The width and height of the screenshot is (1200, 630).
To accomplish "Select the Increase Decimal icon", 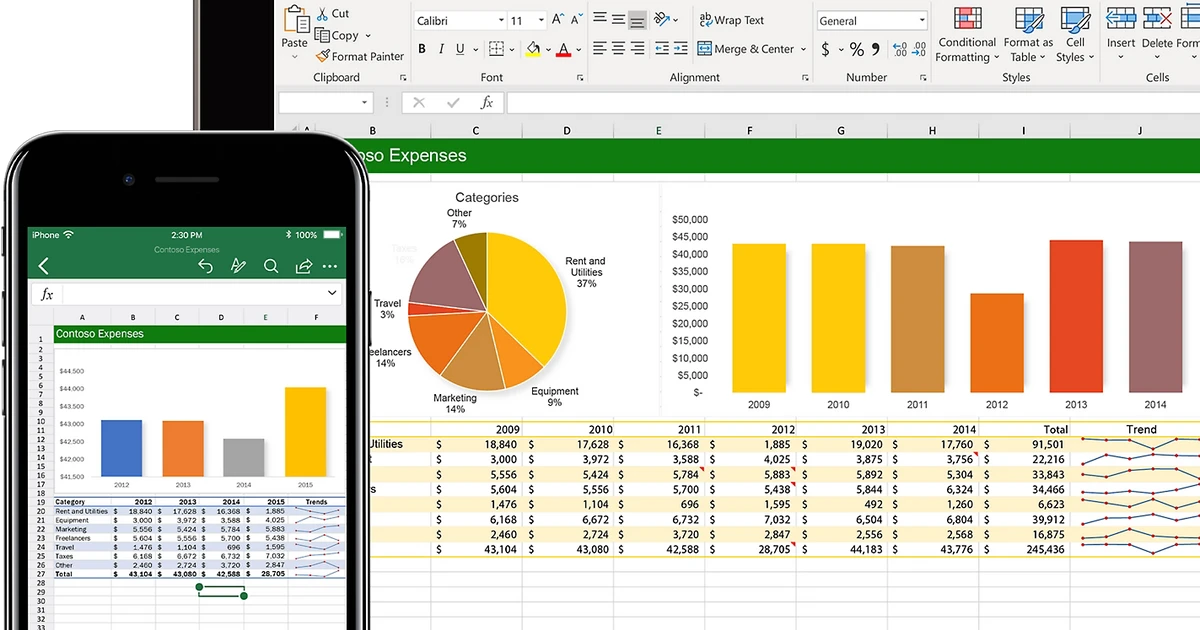I will pos(899,48).
